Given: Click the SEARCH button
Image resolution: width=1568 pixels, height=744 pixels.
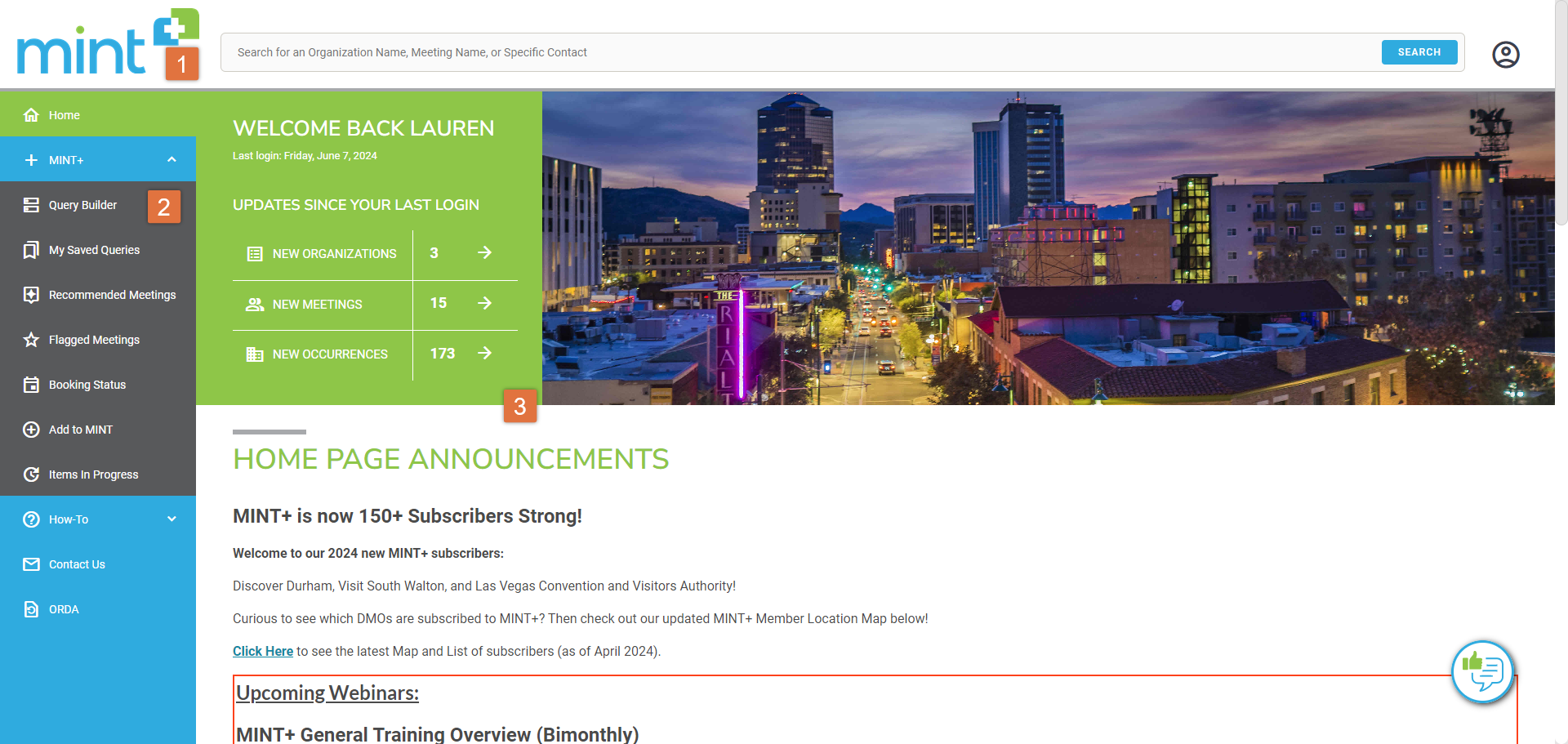Looking at the screenshot, I should pos(1419,52).
